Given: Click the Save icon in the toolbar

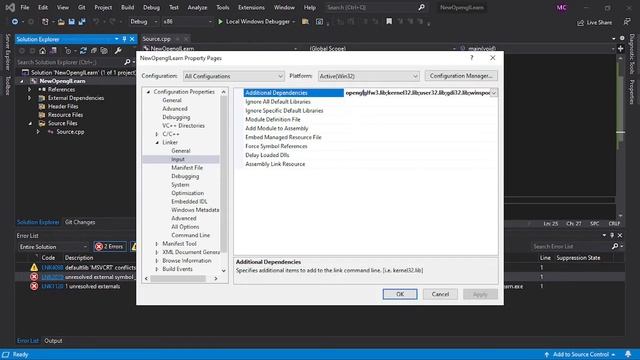Looking at the screenshot, I should click(x=71, y=22).
